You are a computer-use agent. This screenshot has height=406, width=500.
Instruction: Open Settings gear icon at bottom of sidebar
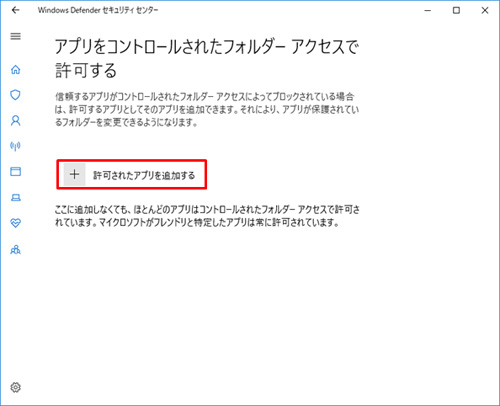pyautogui.click(x=16, y=387)
